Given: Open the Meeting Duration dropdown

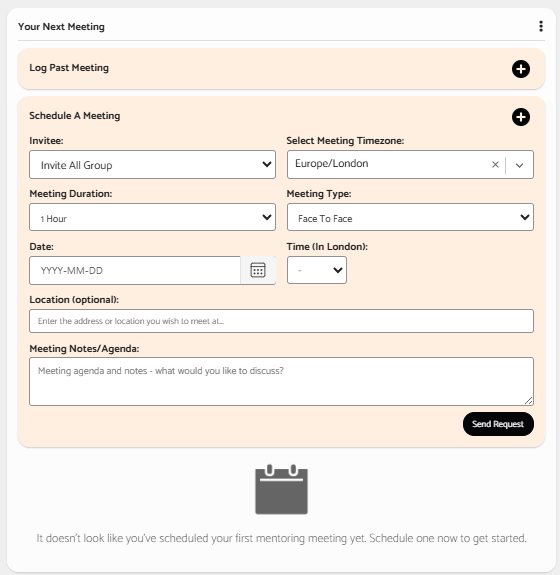Looking at the screenshot, I should tap(153, 217).
